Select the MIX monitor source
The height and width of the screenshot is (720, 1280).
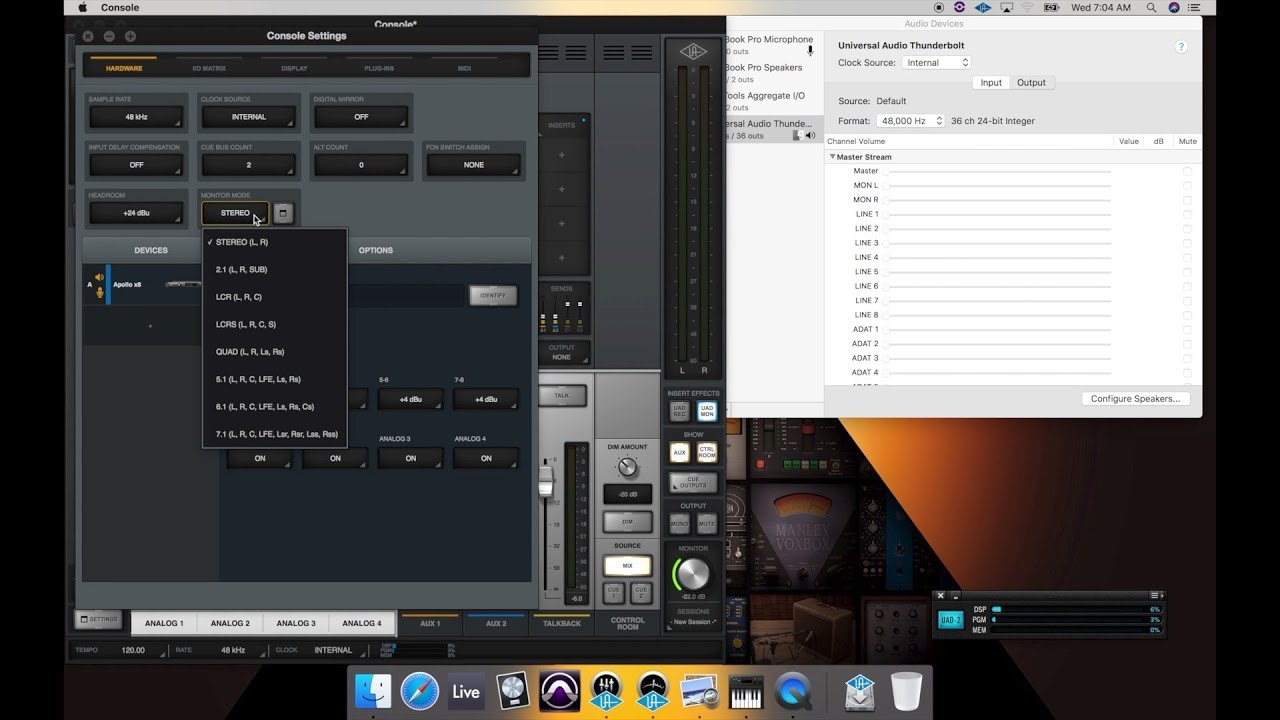[x=627, y=565]
